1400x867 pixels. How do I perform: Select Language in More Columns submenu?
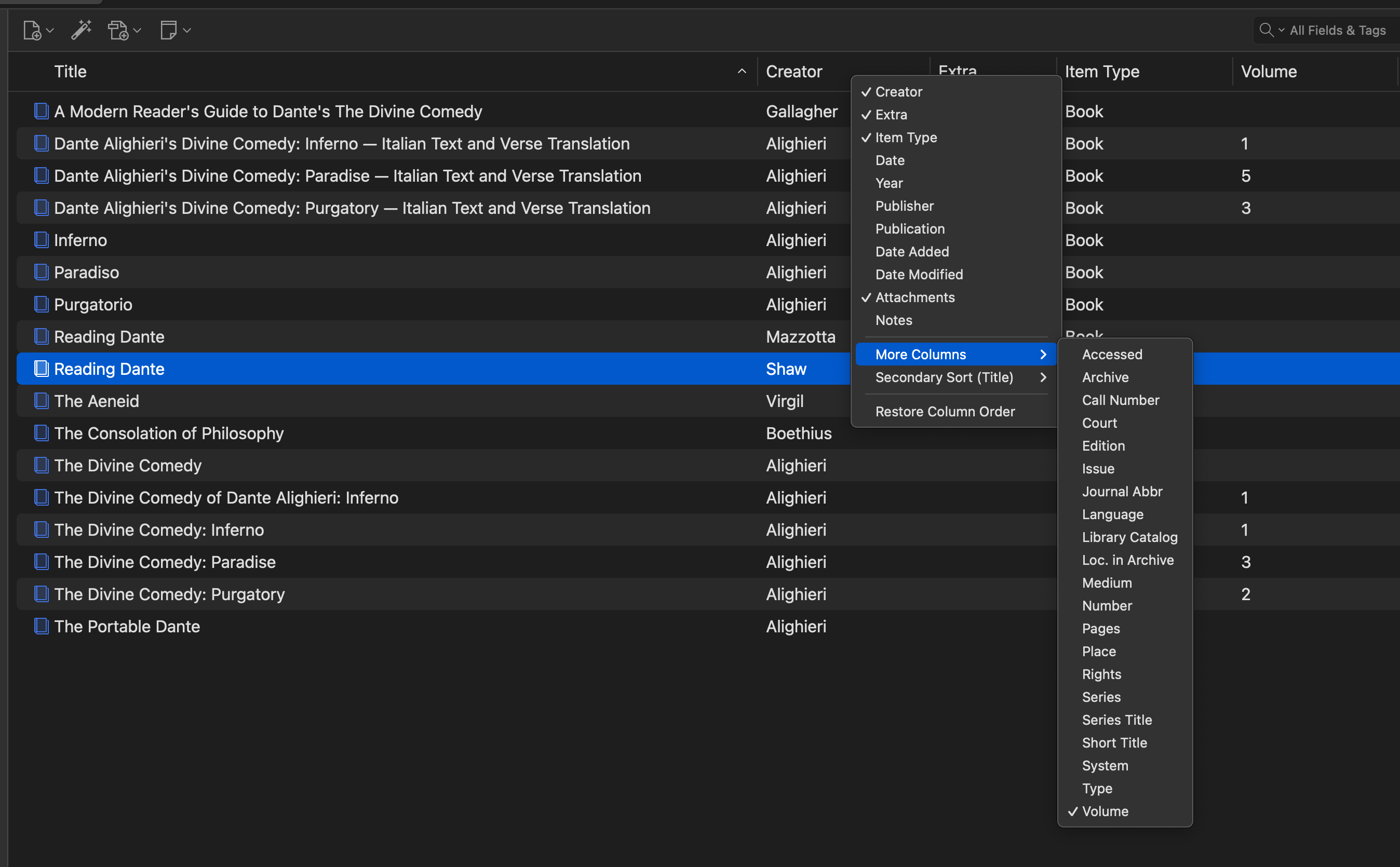[x=1112, y=514]
